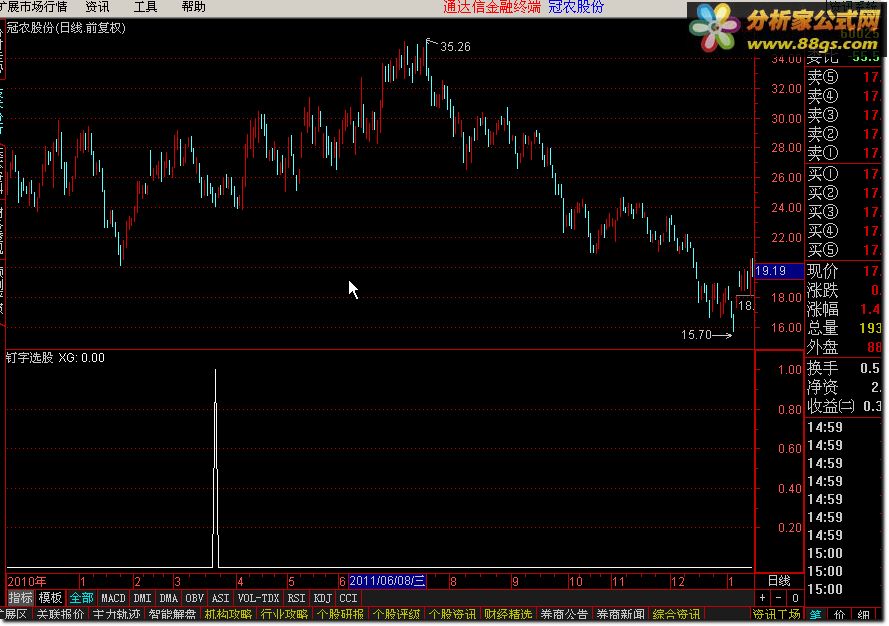The width and height of the screenshot is (889, 626).
Task: Click the 收益(二) row
Action: coord(844,406)
